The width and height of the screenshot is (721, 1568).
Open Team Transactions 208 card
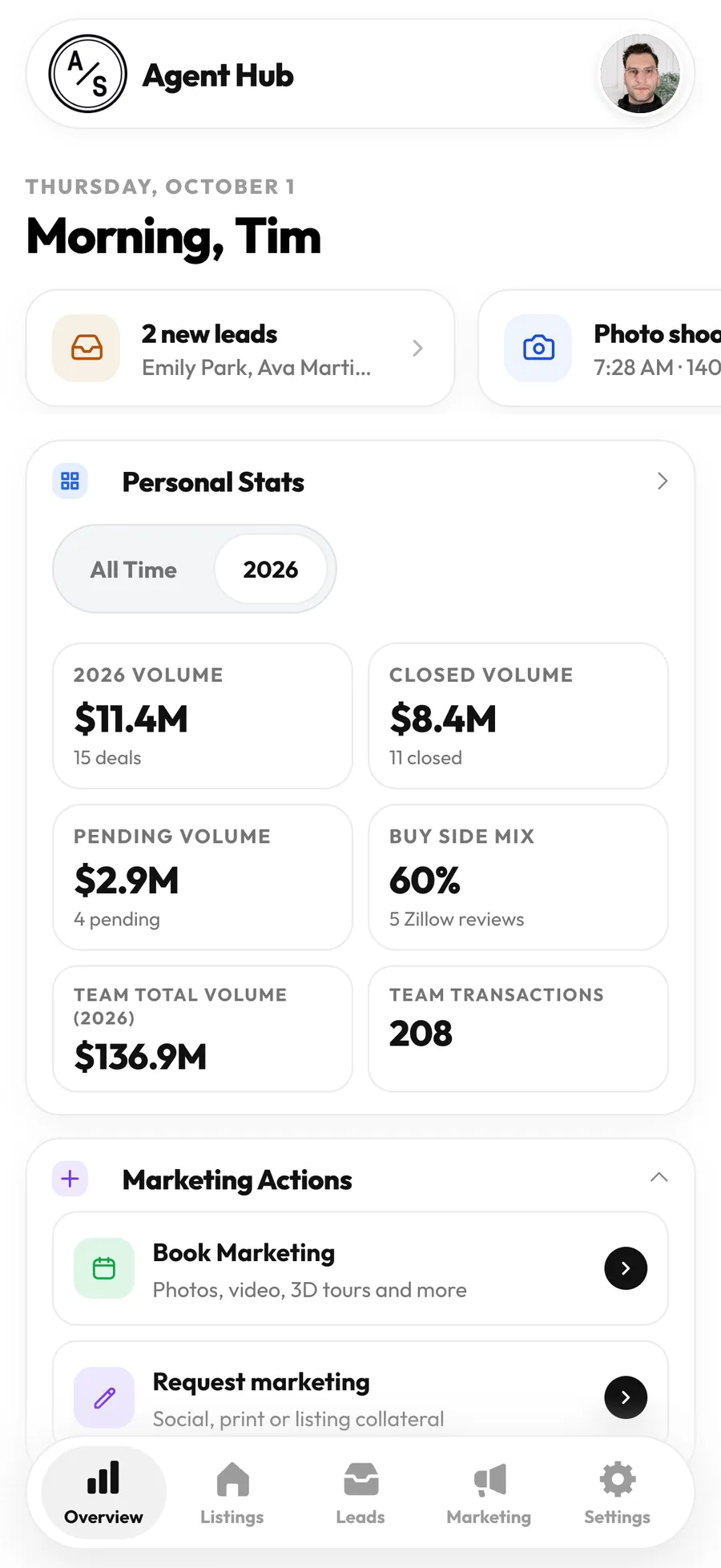518,1029
